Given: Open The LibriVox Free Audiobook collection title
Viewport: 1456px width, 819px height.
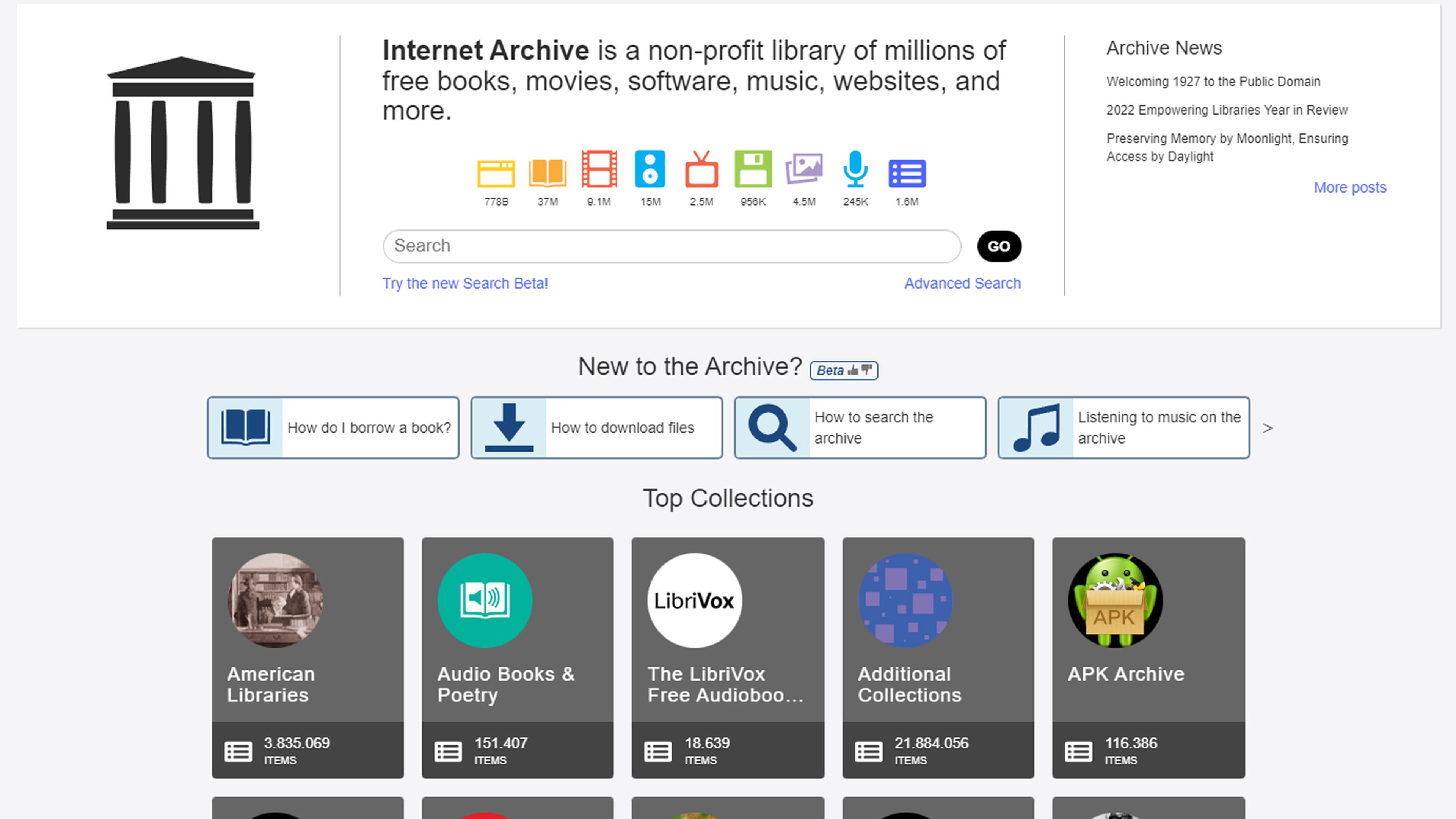Looking at the screenshot, I should (725, 684).
